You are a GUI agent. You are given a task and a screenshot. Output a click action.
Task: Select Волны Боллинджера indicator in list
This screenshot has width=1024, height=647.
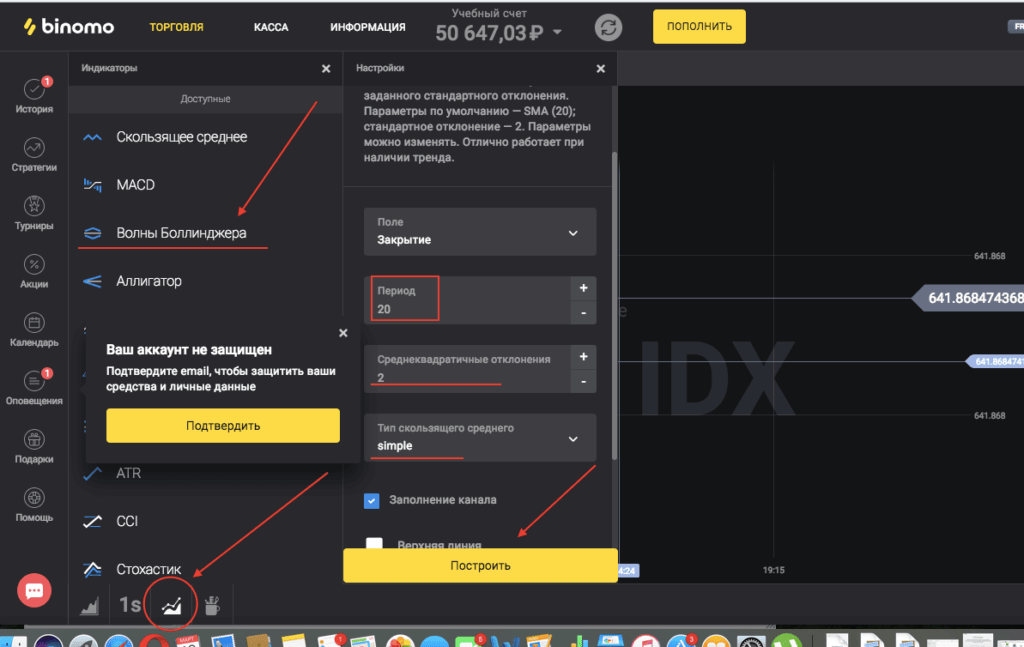pos(181,233)
